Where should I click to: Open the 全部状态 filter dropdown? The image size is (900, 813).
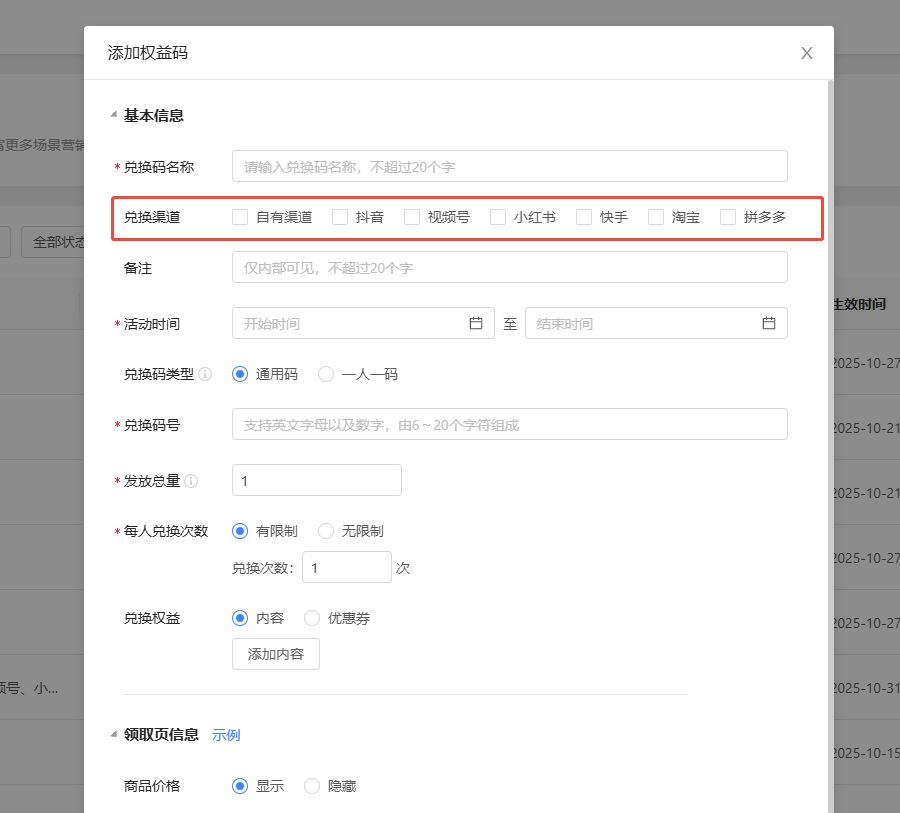[x=55, y=242]
